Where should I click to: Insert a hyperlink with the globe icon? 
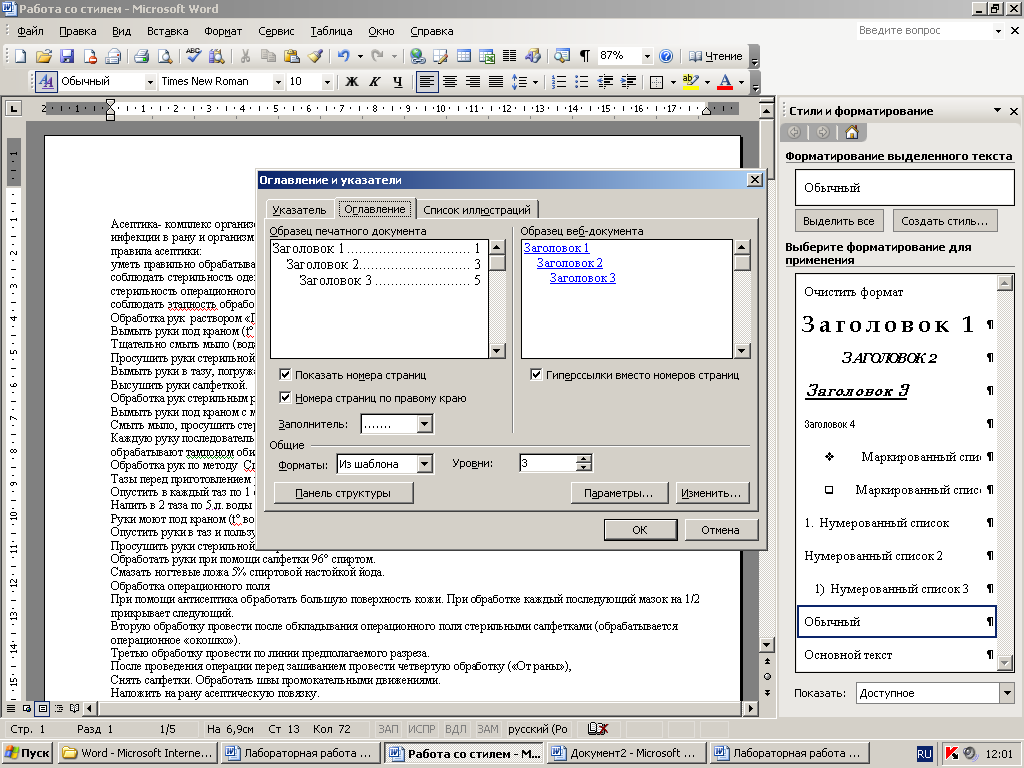(418, 56)
